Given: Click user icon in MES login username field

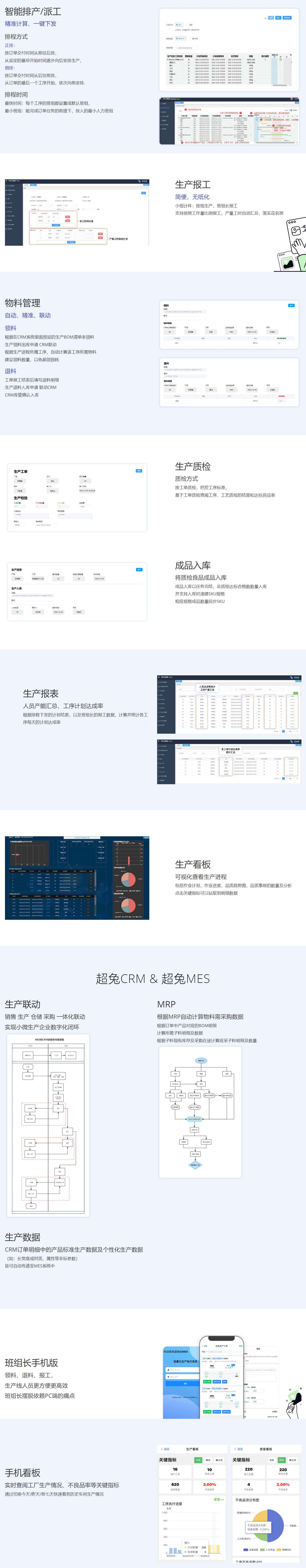Looking at the screenshot, I should tap(169, 1370).
